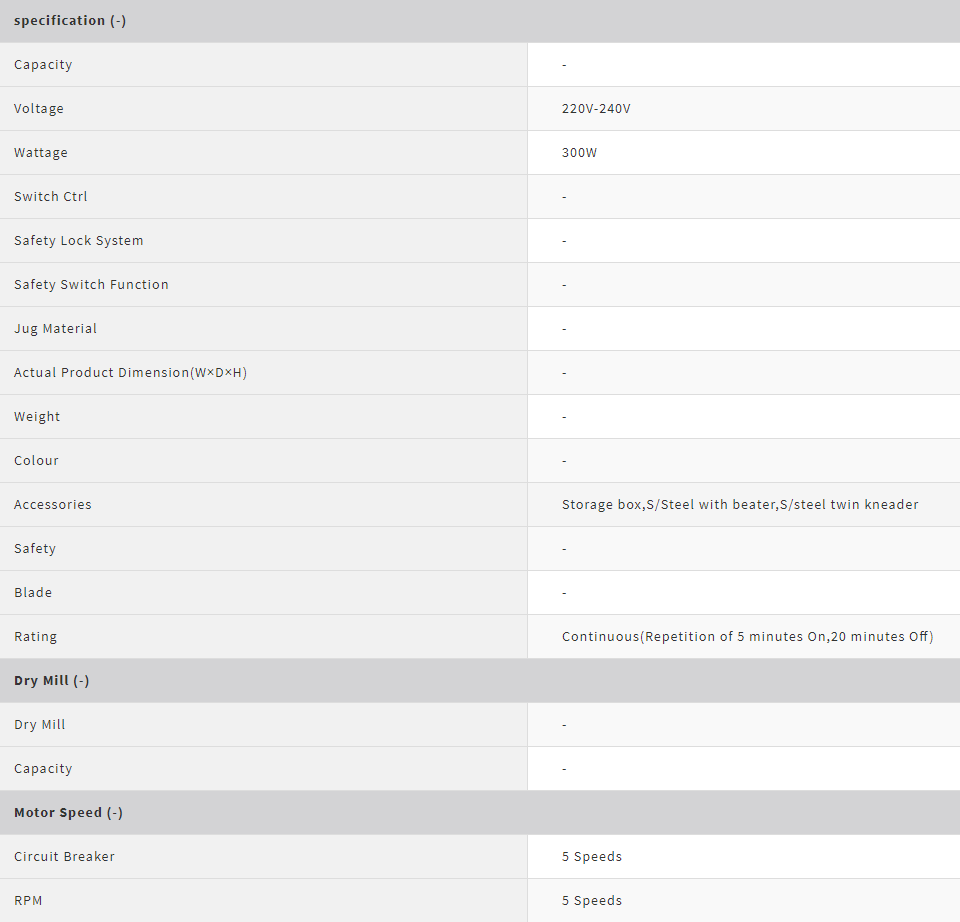Viewport: 960px width, 922px height.
Task: Click the Colour row label
Action: click(36, 461)
